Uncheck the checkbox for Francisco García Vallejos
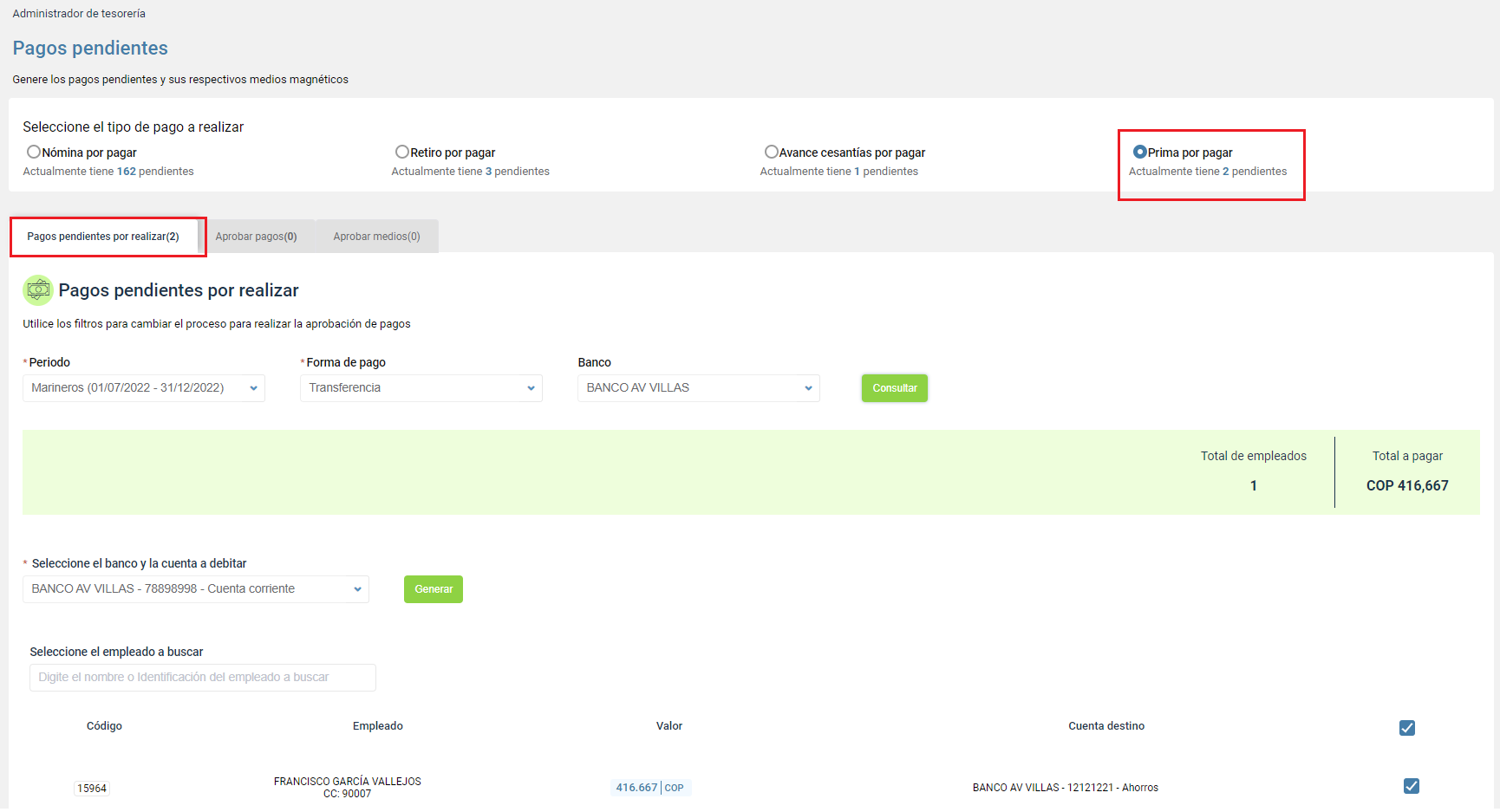 1412,786
